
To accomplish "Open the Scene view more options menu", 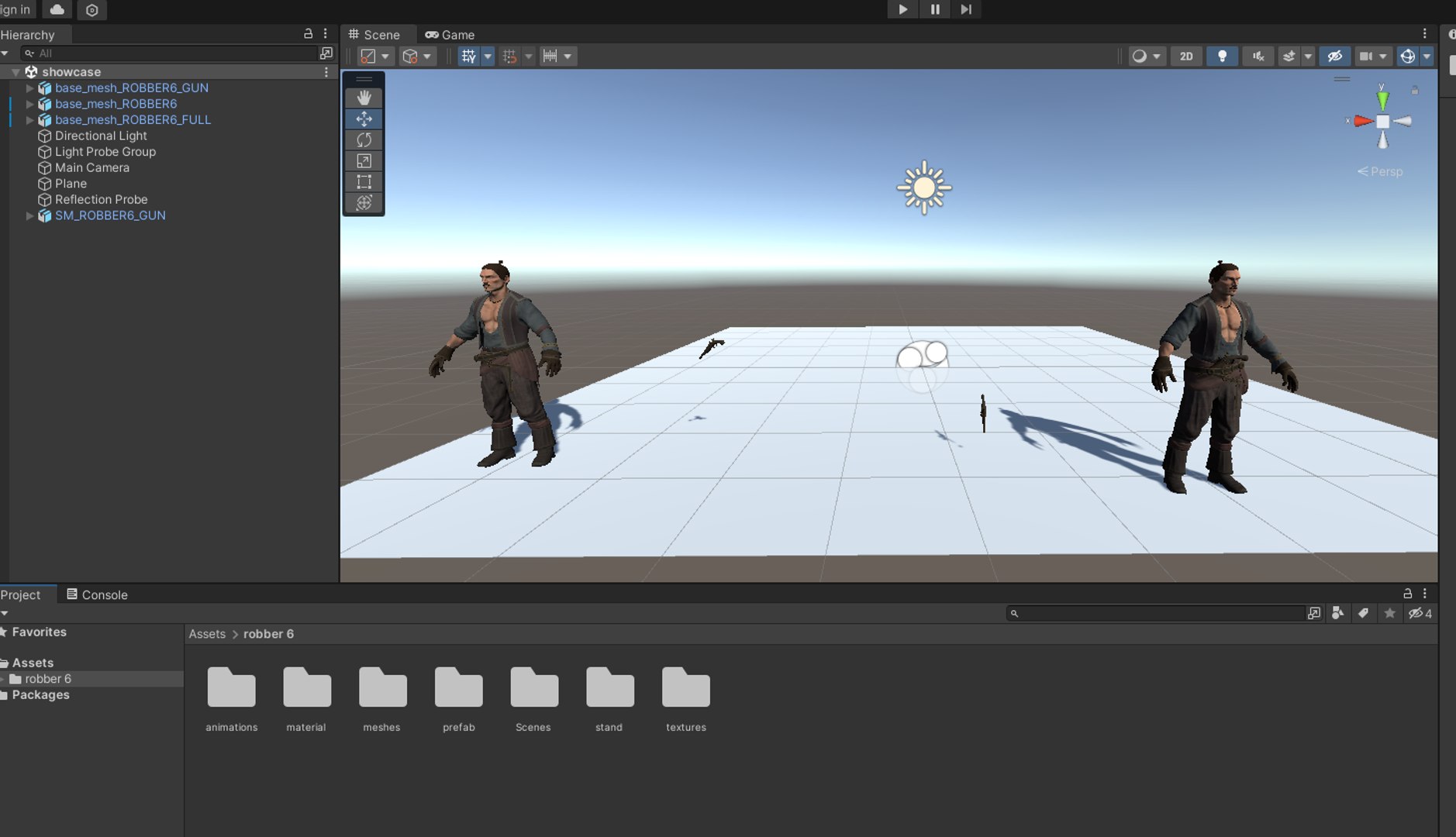I will point(1424,34).
